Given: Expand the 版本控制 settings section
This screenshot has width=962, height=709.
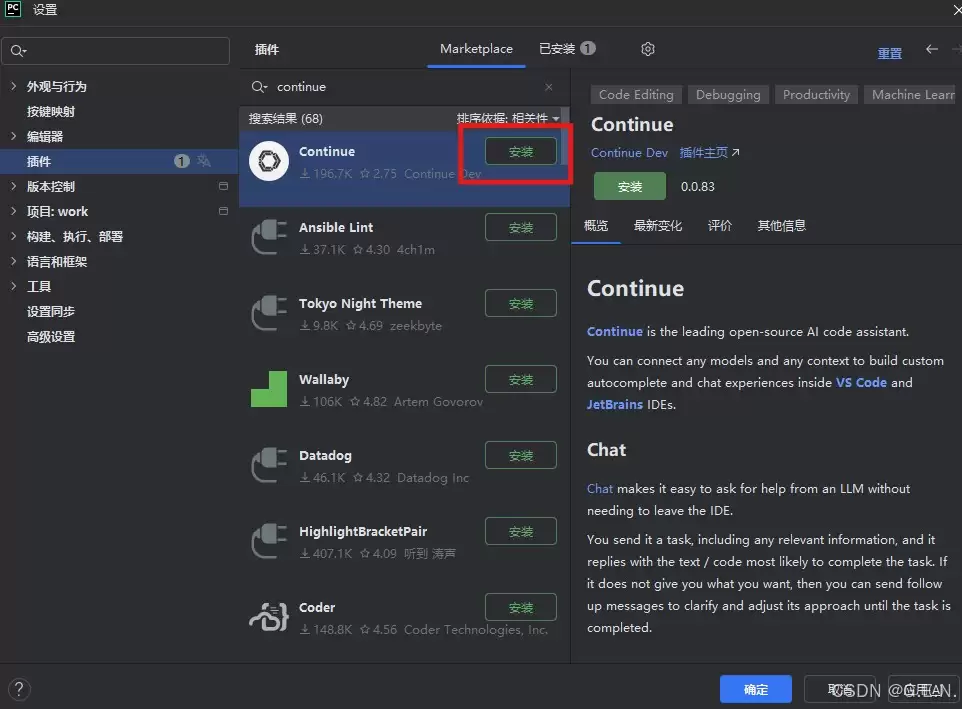Looking at the screenshot, I should tap(13, 186).
